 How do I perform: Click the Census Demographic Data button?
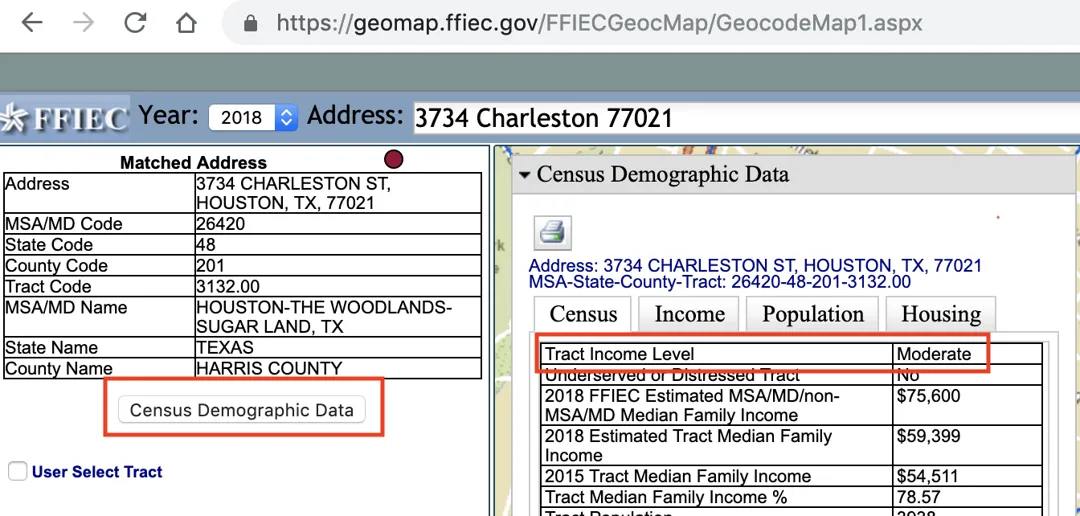pos(242,410)
